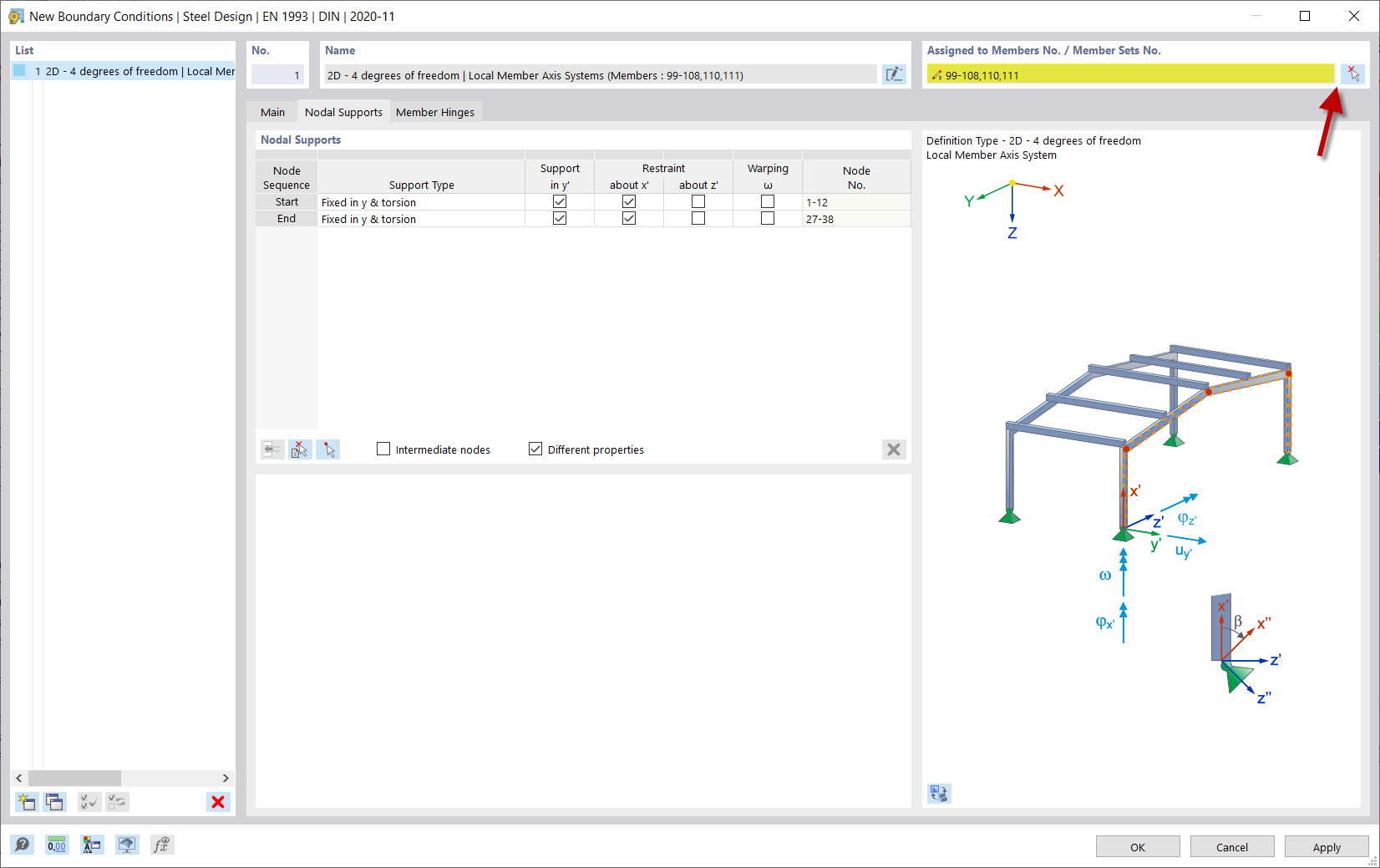Viewport: 1380px width, 868px height.
Task: Create a new boundary condition with star icon
Action: coord(27,802)
